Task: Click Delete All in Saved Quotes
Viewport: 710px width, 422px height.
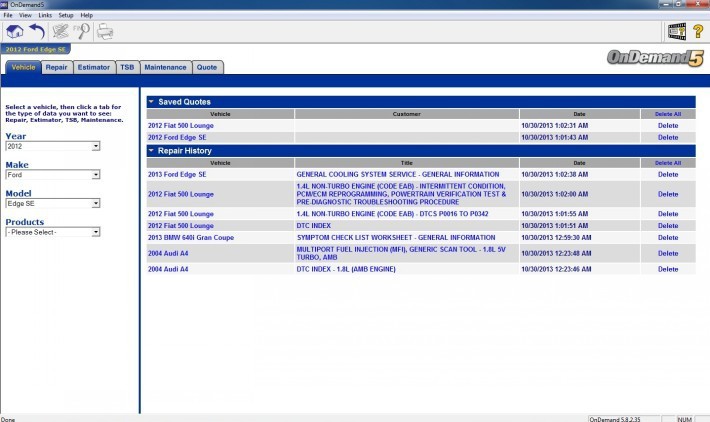Action: pyautogui.click(x=668, y=114)
